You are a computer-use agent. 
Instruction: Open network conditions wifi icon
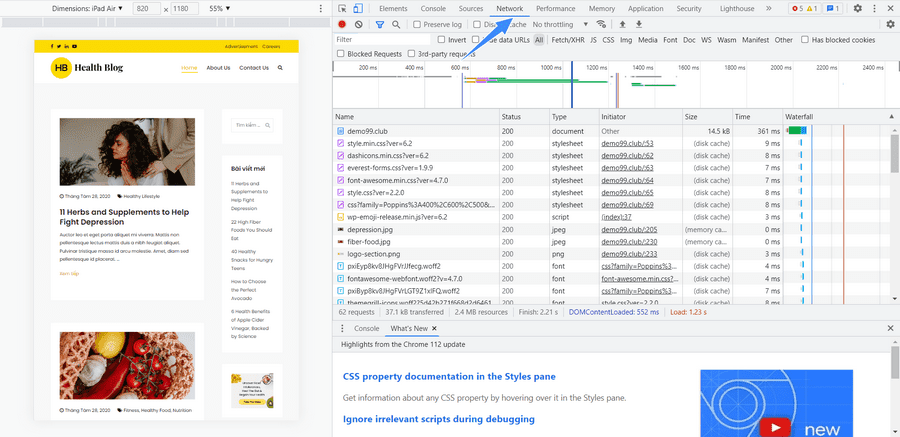click(602, 24)
